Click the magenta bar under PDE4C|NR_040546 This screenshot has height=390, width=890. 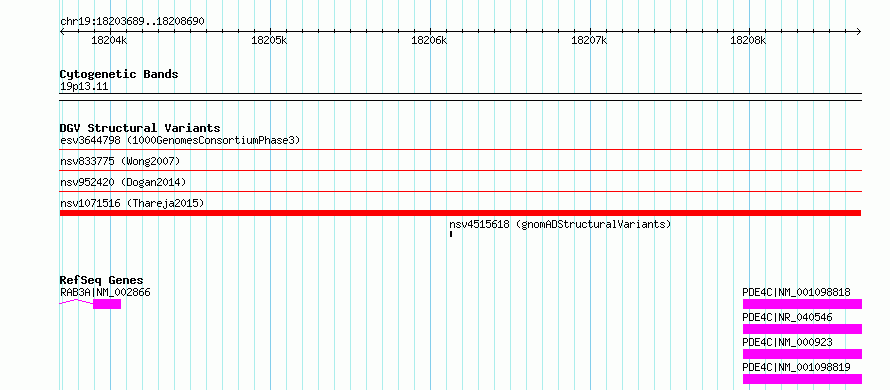[x=802, y=329]
